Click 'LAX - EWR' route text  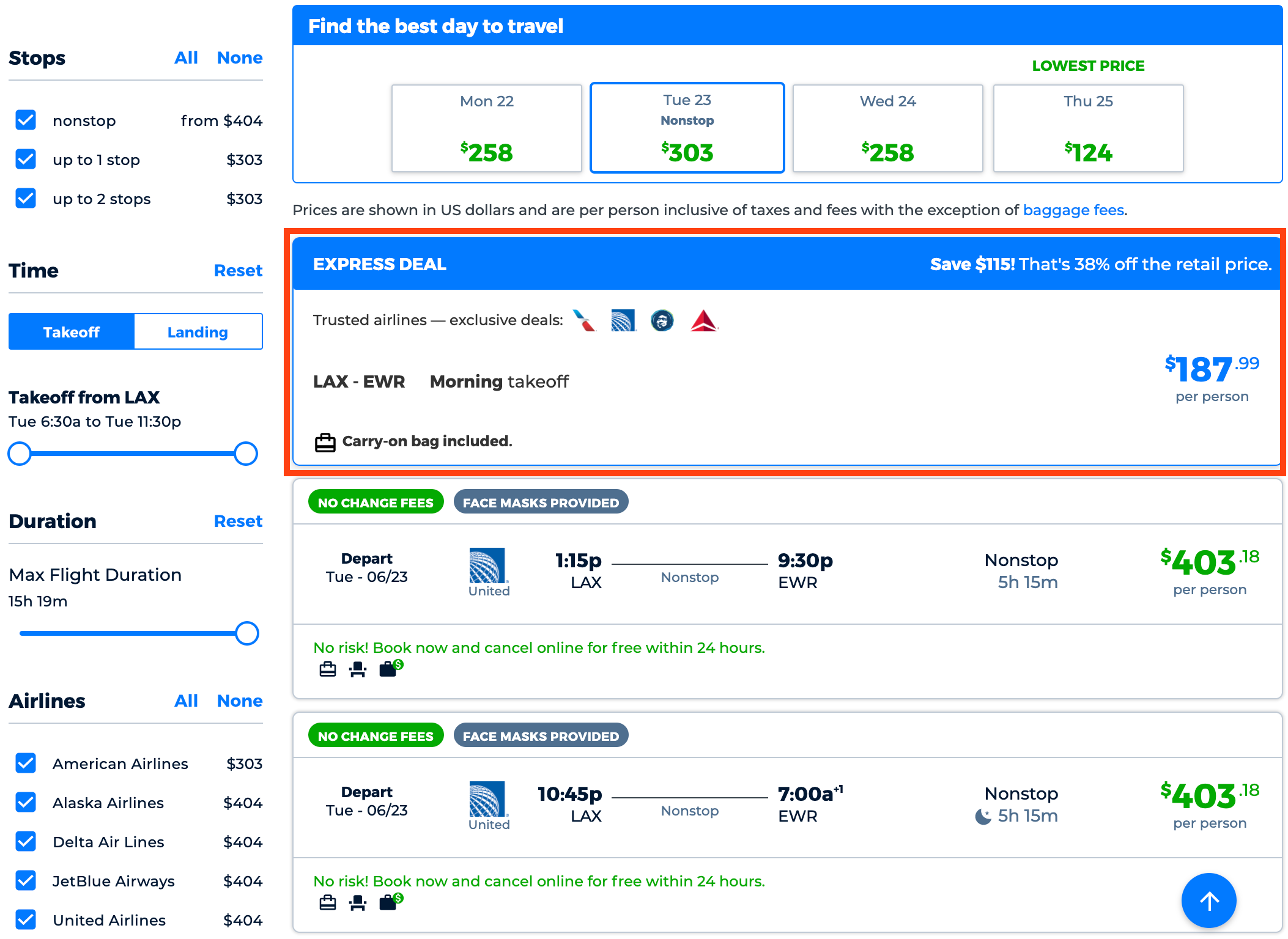(359, 381)
